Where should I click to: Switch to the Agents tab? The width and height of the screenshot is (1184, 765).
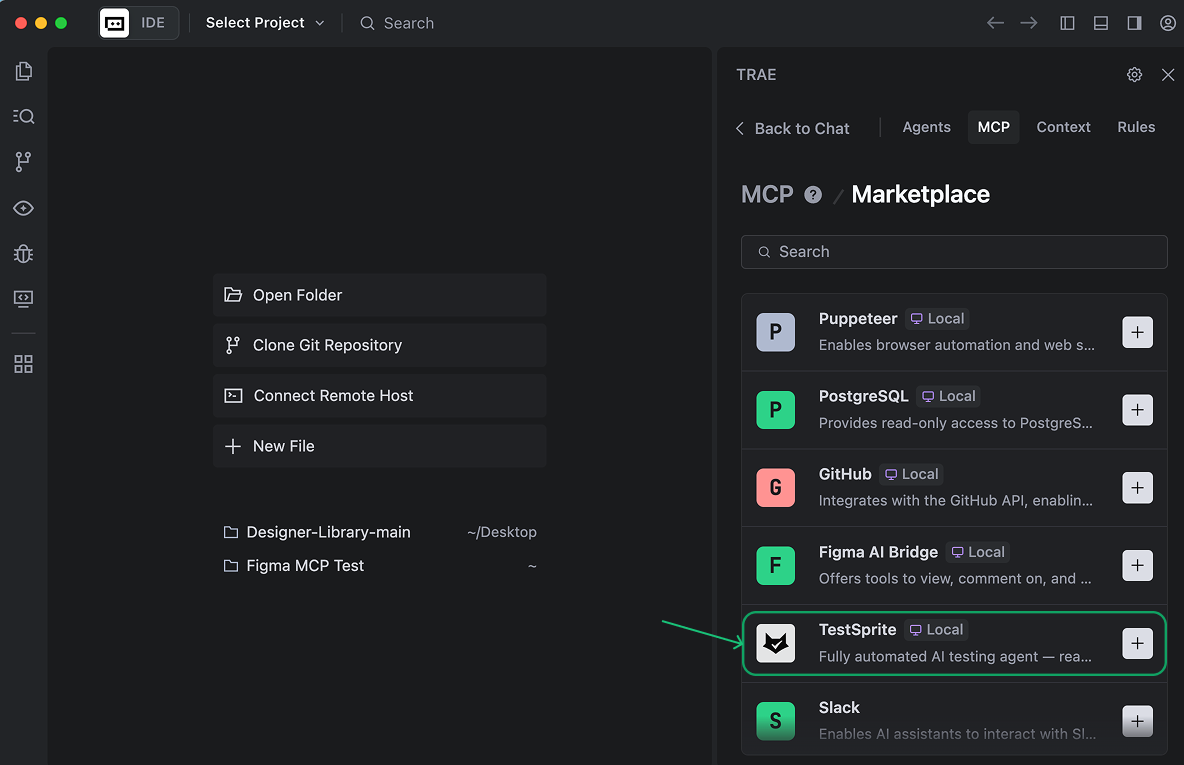click(927, 127)
